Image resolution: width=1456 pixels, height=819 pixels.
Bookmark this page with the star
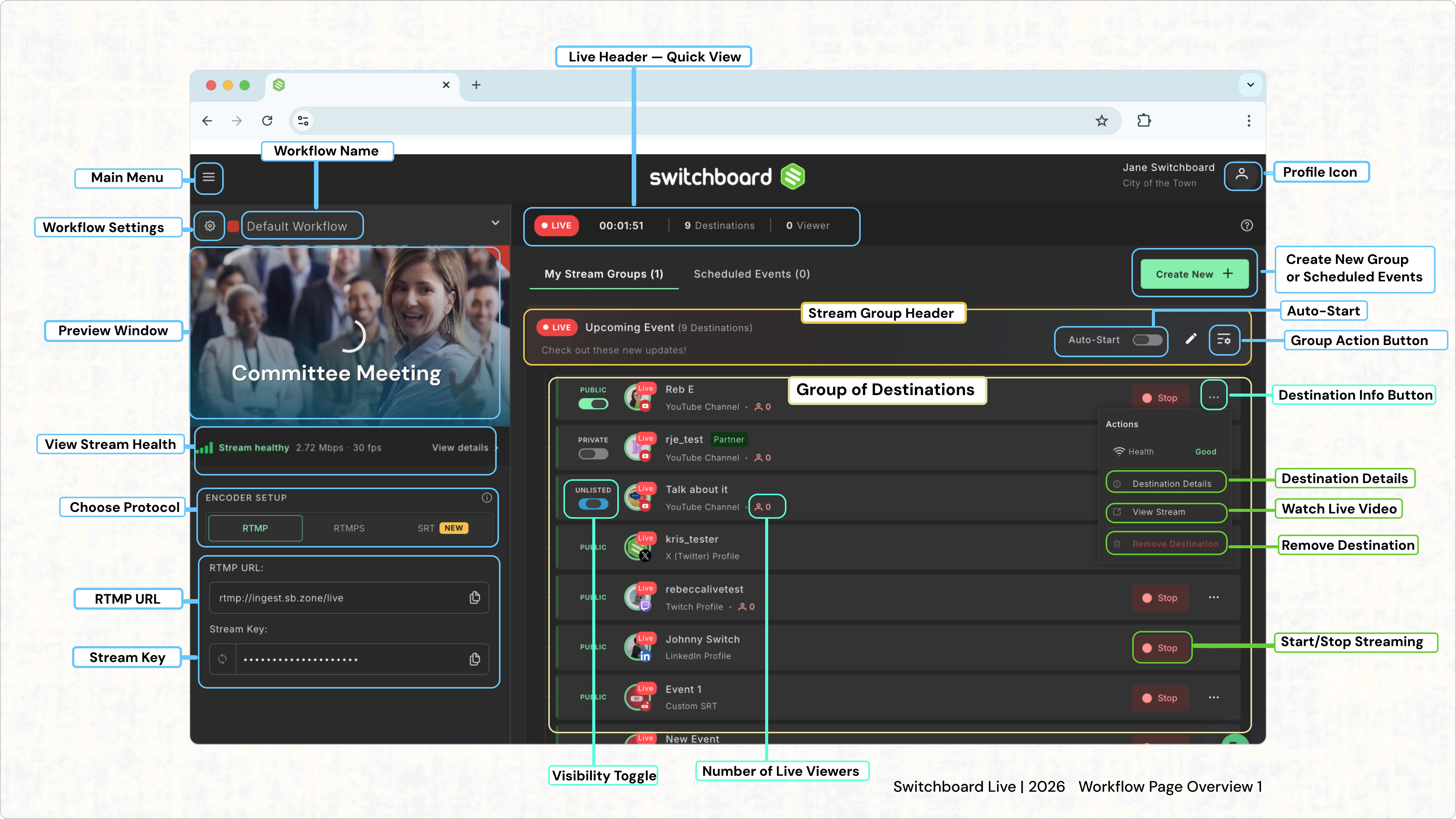(1101, 121)
